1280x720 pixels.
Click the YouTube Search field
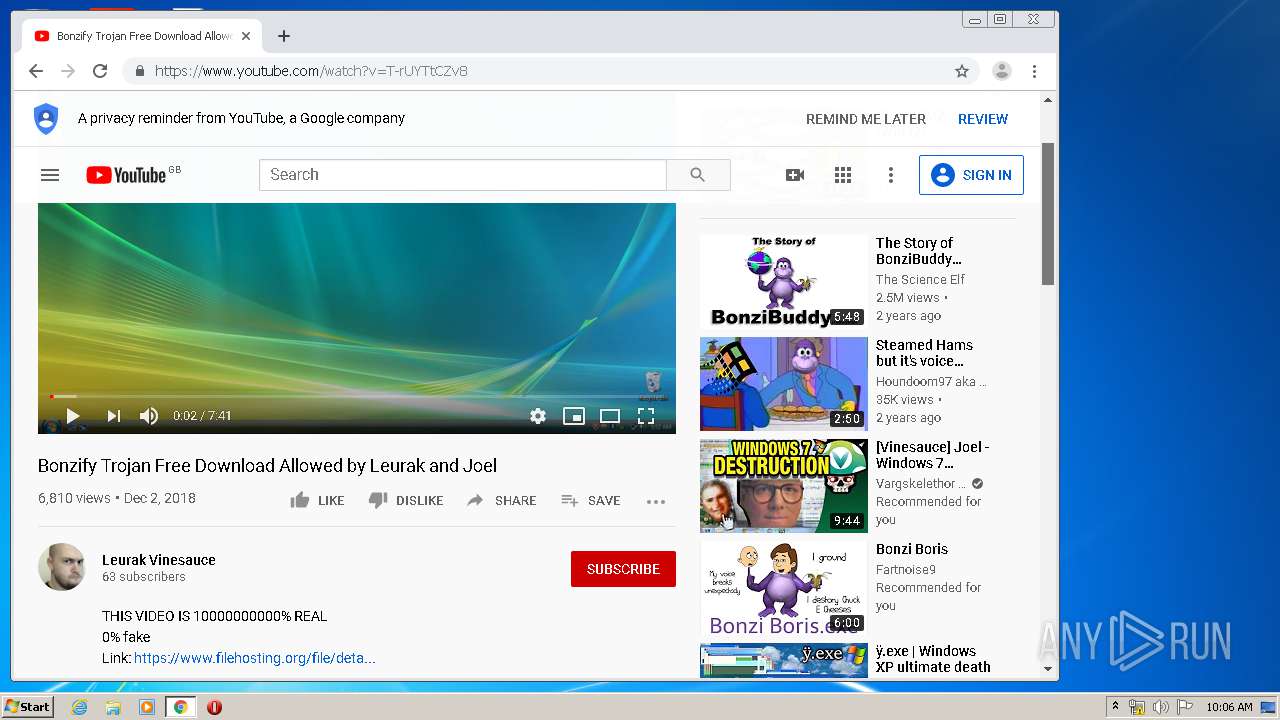(x=463, y=175)
